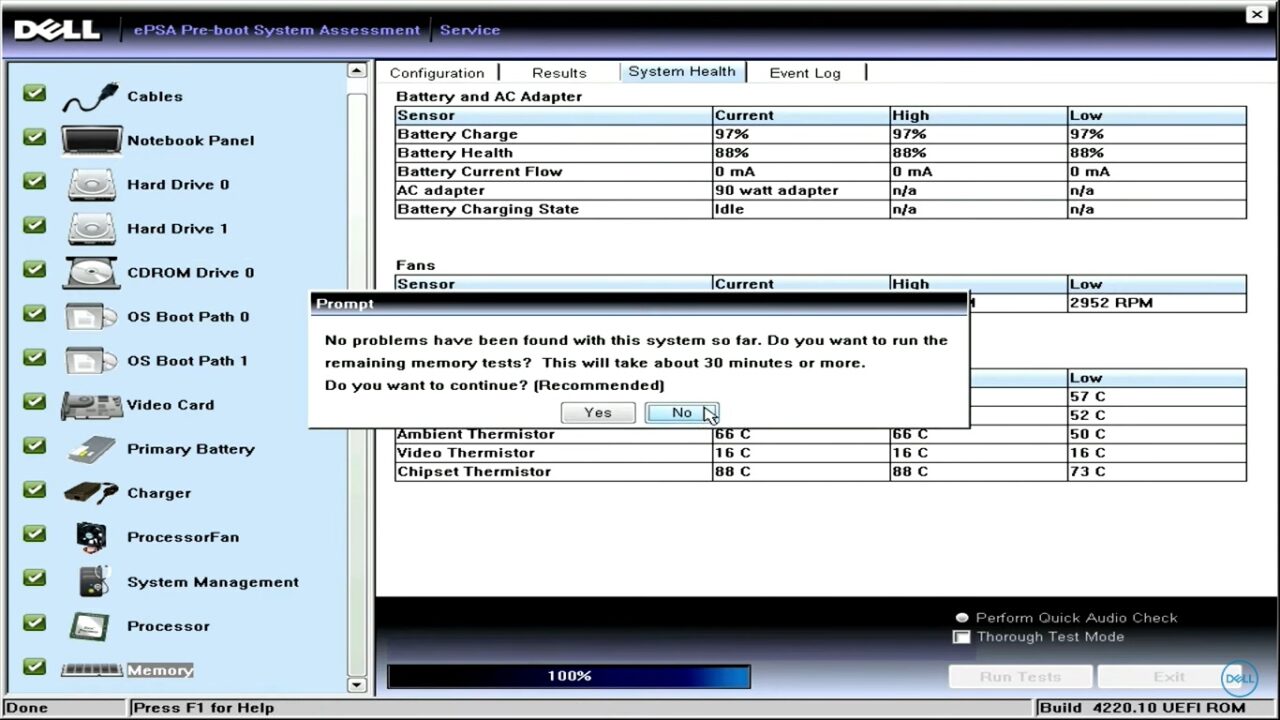Click the Chipset Thermistor row label
Screen dimensions: 1280x720
click(x=474, y=472)
